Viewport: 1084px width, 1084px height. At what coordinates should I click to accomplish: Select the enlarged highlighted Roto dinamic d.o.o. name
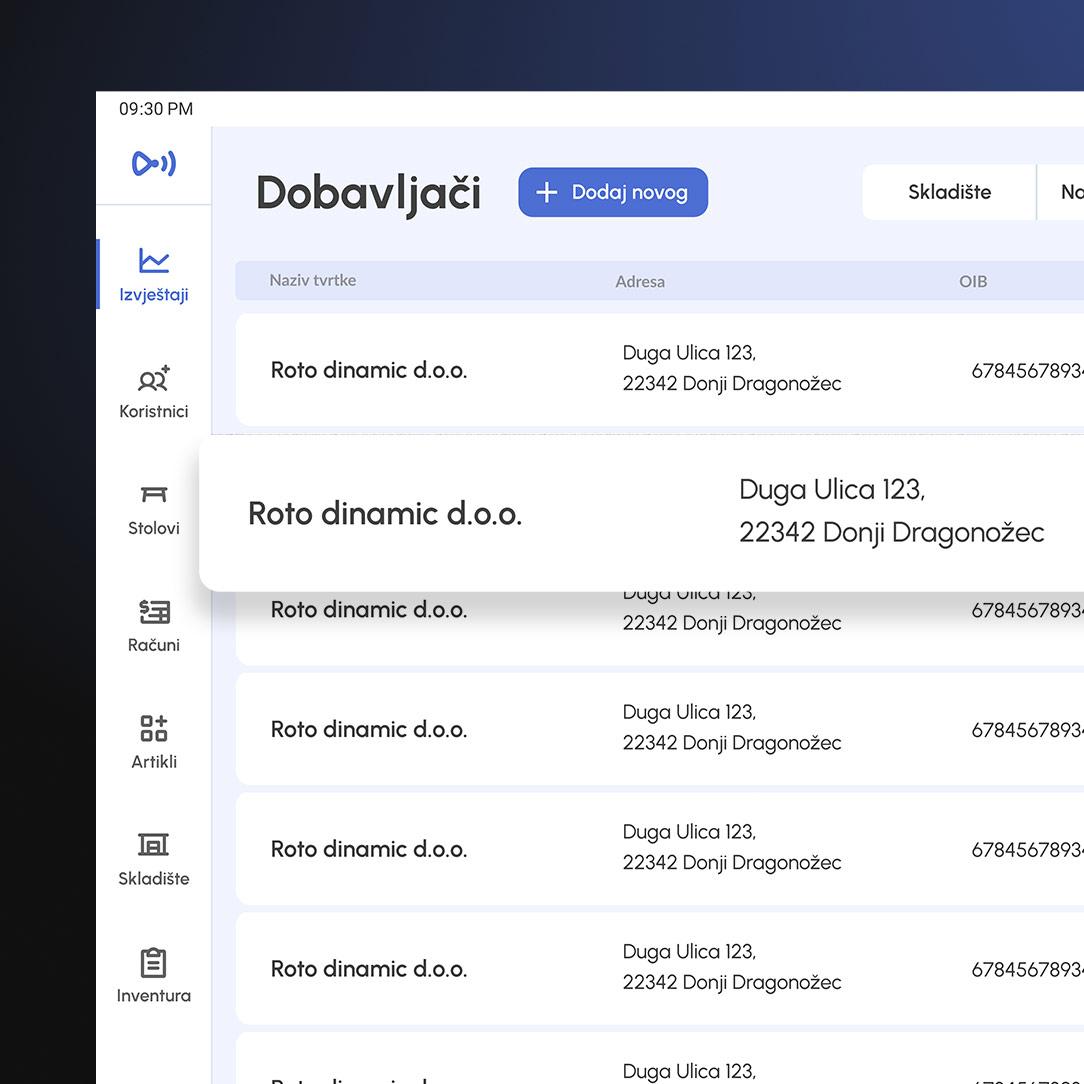[x=384, y=514]
